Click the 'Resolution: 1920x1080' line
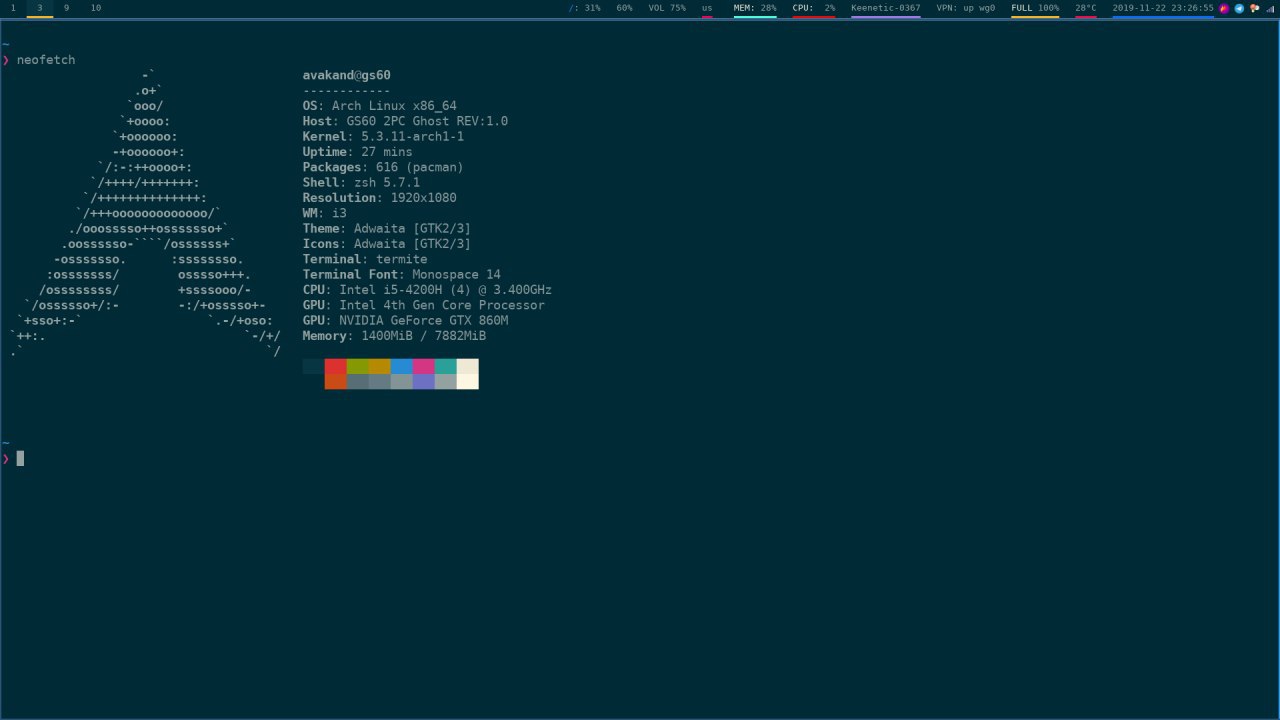The height and width of the screenshot is (720, 1280). coord(380,198)
